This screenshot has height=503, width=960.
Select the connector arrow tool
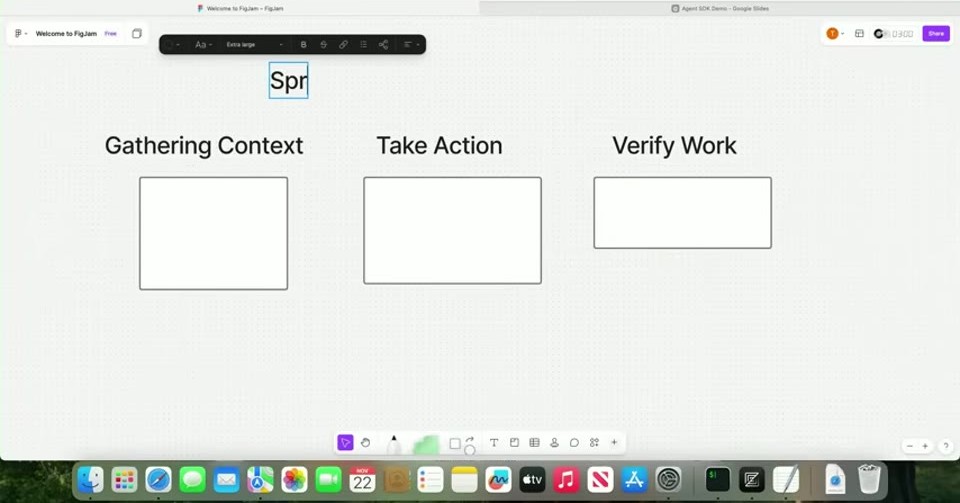(470, 440)
